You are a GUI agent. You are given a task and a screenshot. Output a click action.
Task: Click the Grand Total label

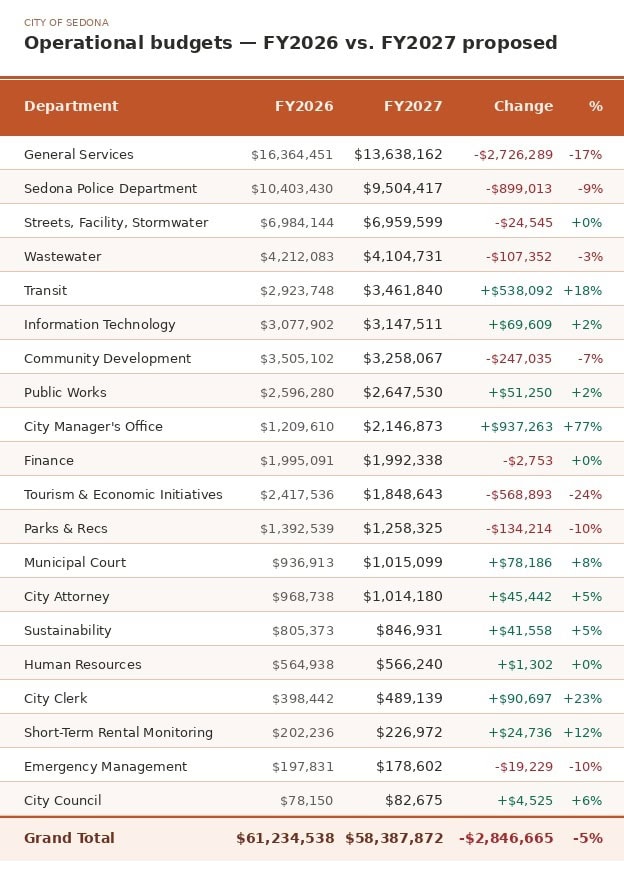[x=69, y=838]
